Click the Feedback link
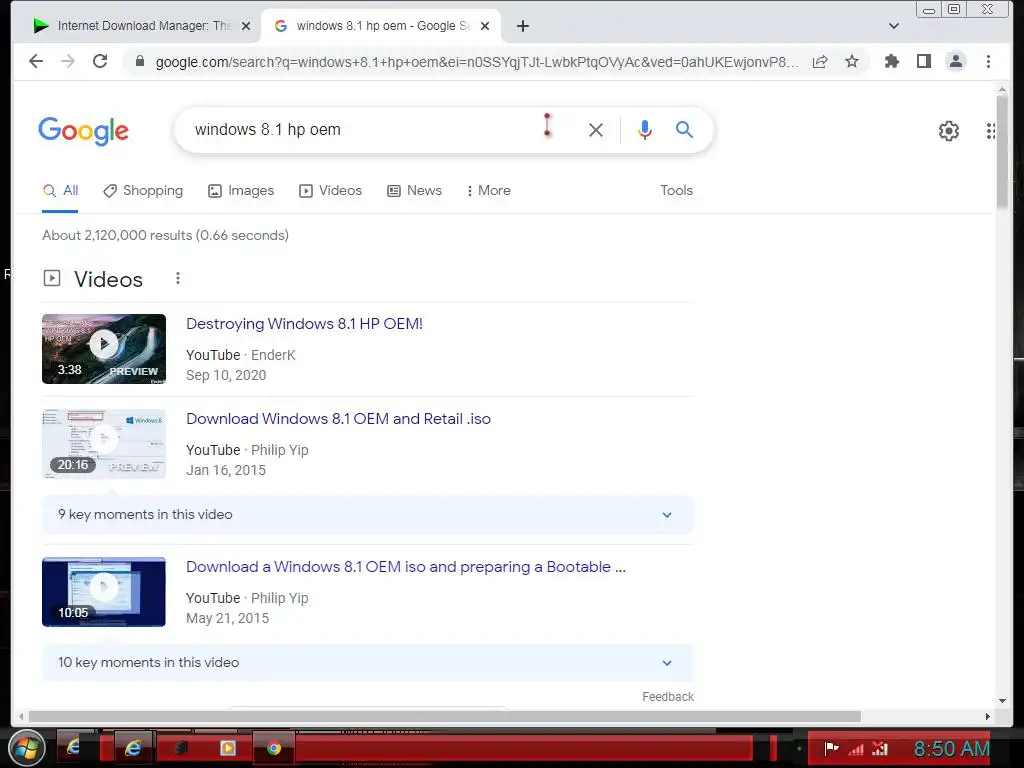This screenshot has width=1024, height=768. coord(667,697)
